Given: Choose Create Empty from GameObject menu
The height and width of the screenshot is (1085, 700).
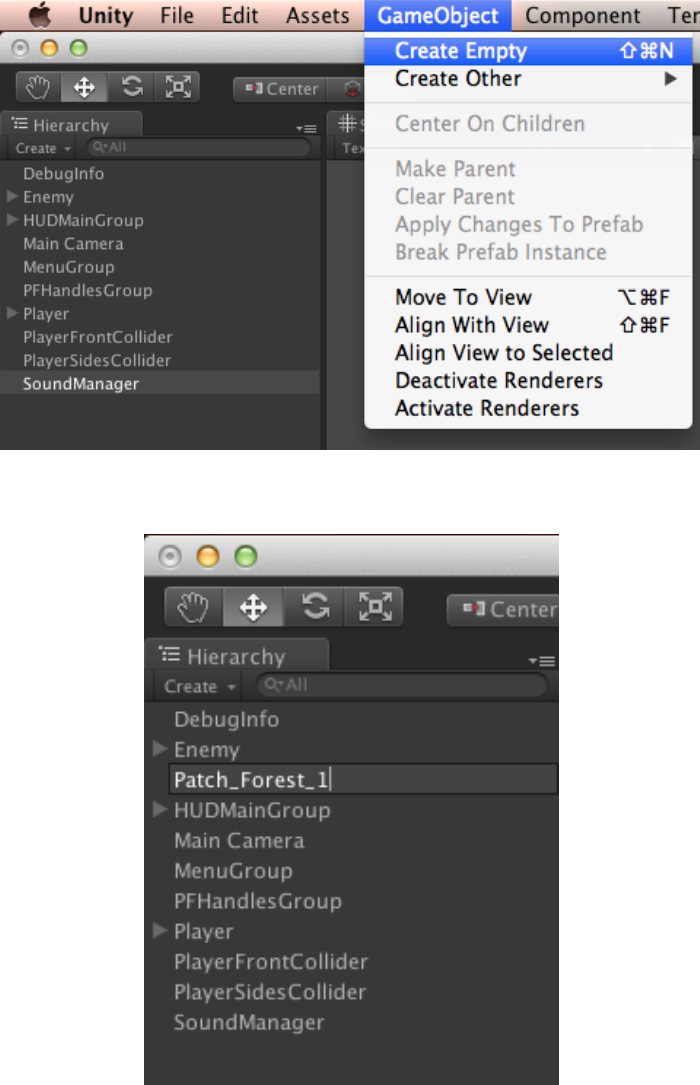Looking at the screenshot, I should click(528, 51).
